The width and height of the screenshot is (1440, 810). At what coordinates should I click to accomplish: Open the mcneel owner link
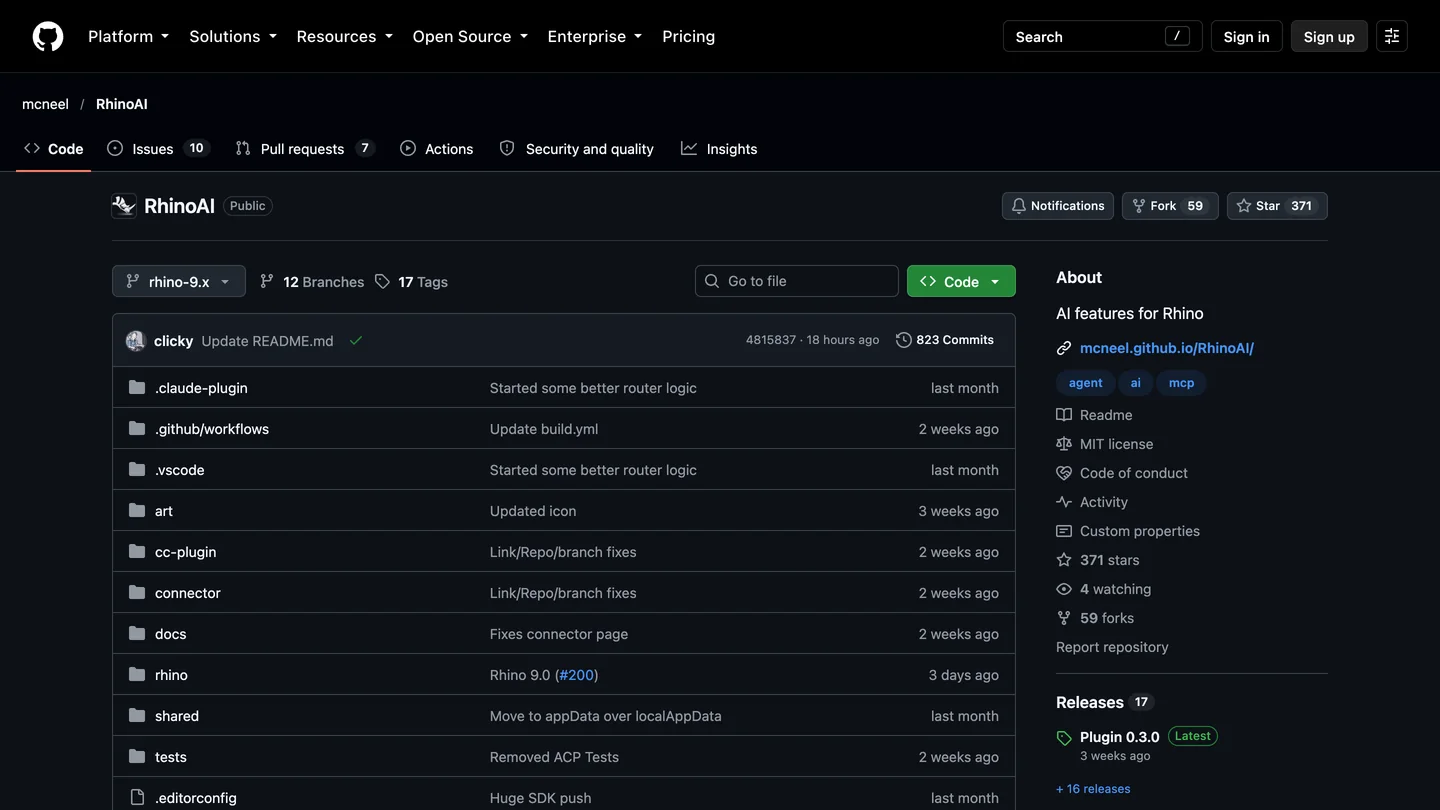coord(45,104)
